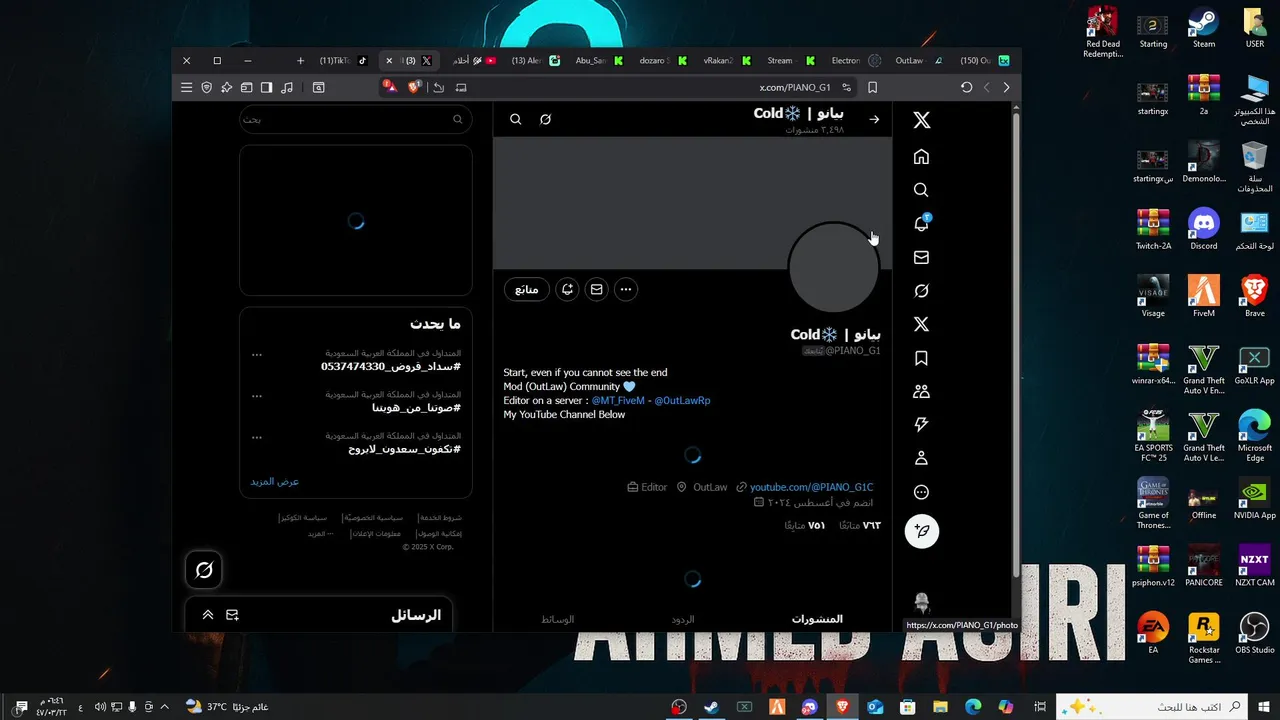Open Notifications bell in X sidebar
Viewport: 1280px width, 720px height.
pyautogui.click(x=921, y=224)
